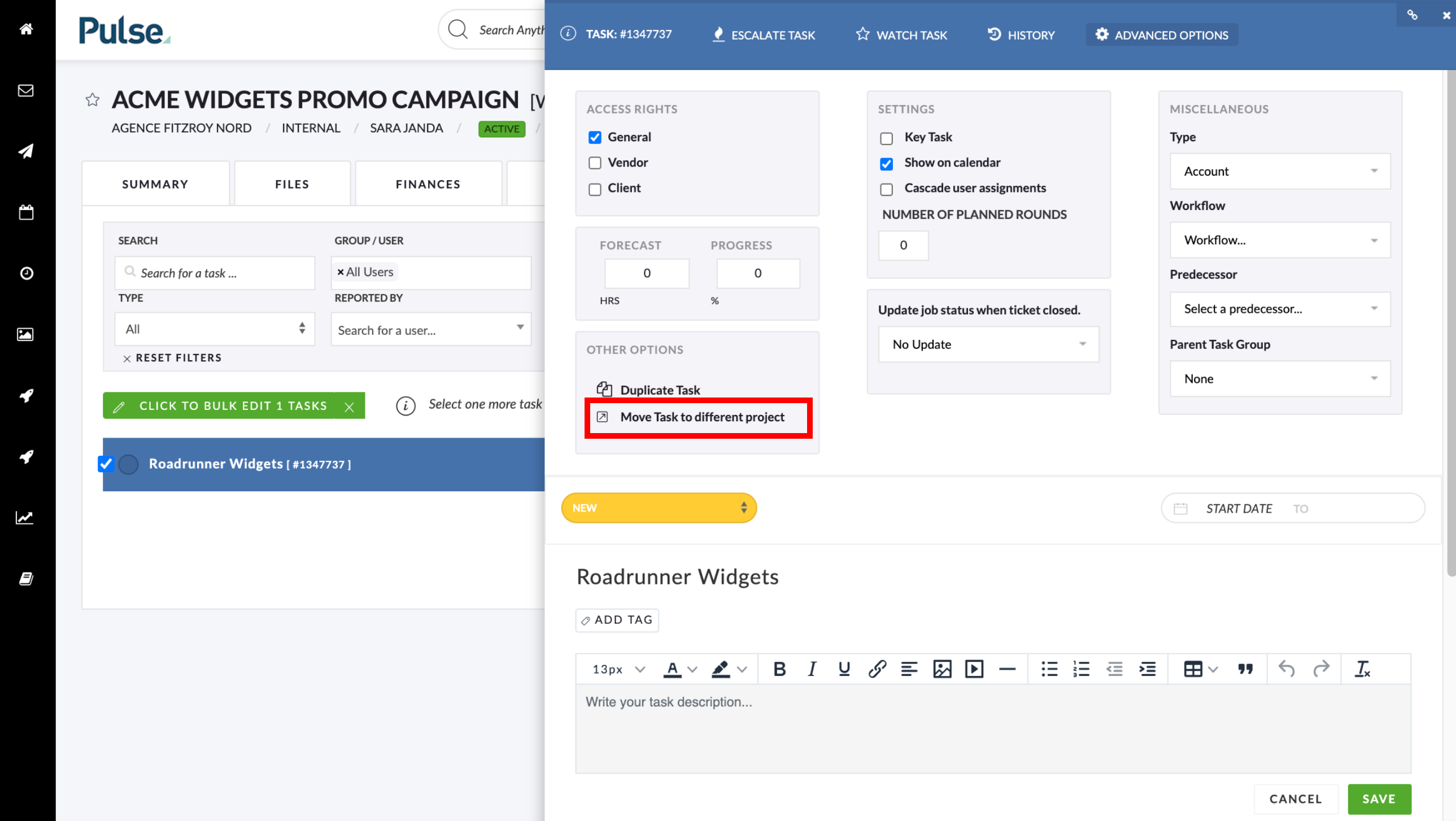Screen dimensions: 1456x821
Task: Click ADD TAG button
Action: click(x=617, y=620)
